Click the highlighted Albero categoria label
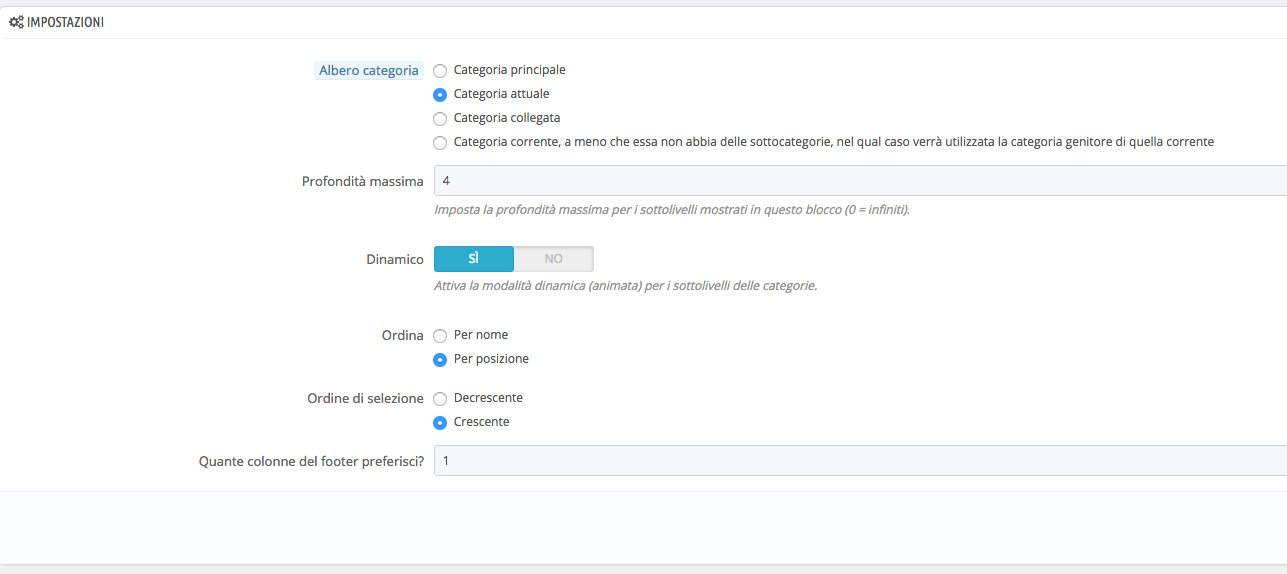The height and width of the screenshot is (574, 1287). click(x=369, y=71)
